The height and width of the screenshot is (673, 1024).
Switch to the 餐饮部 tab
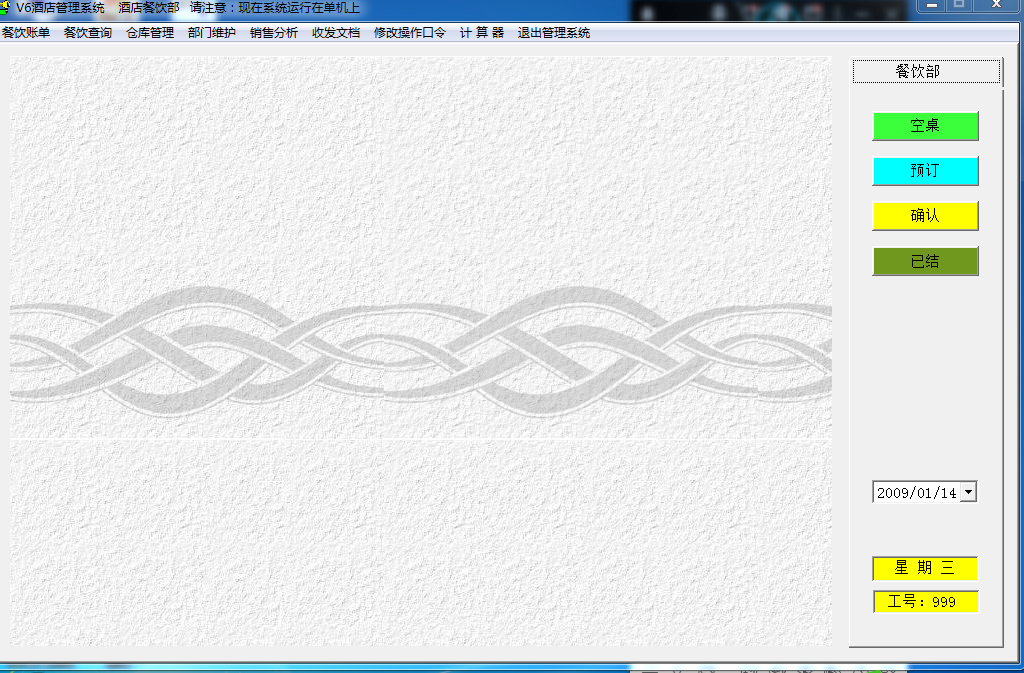tap(925, 71)
